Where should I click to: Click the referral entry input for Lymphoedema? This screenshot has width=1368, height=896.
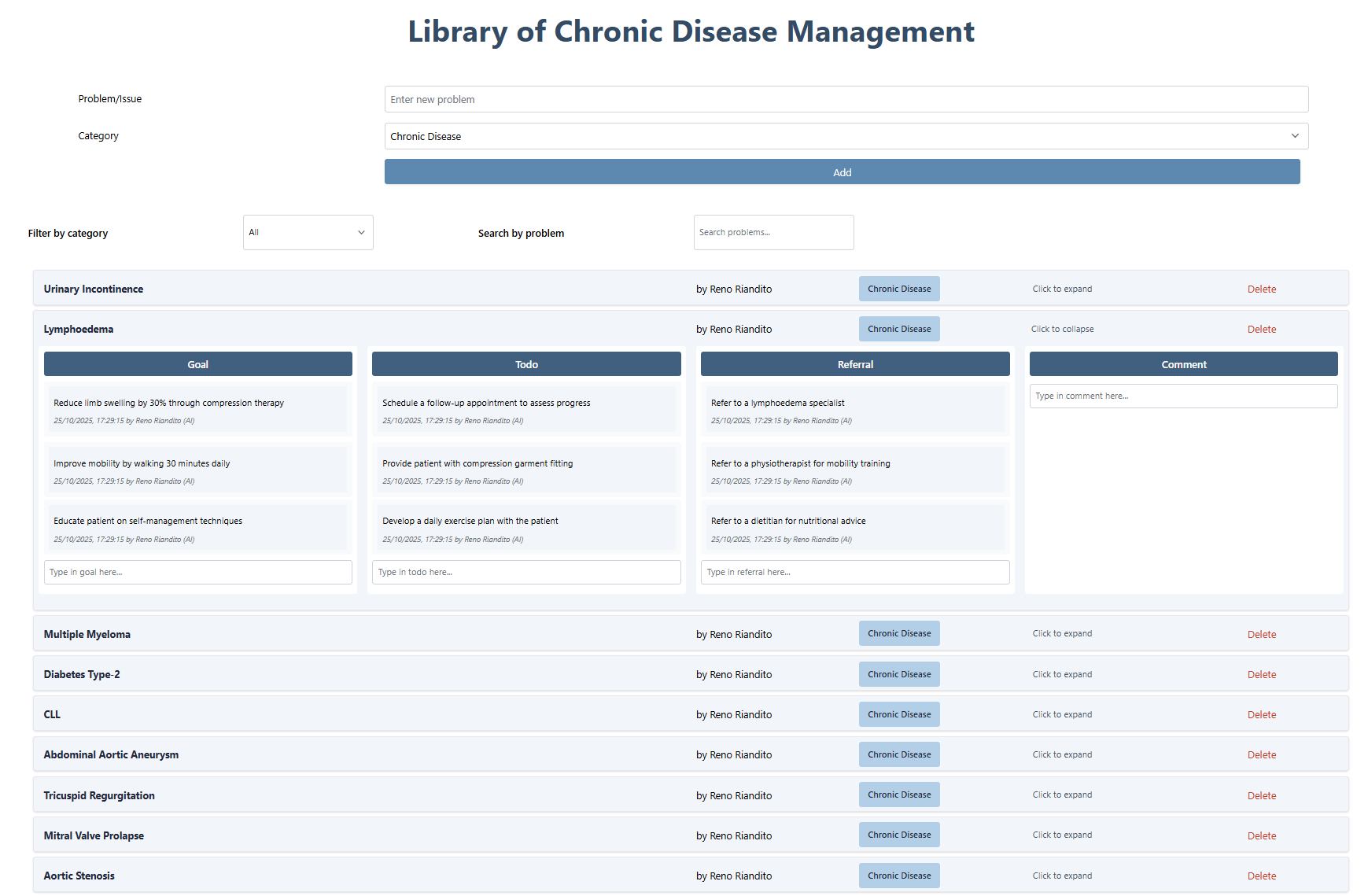tap(854, 572)
